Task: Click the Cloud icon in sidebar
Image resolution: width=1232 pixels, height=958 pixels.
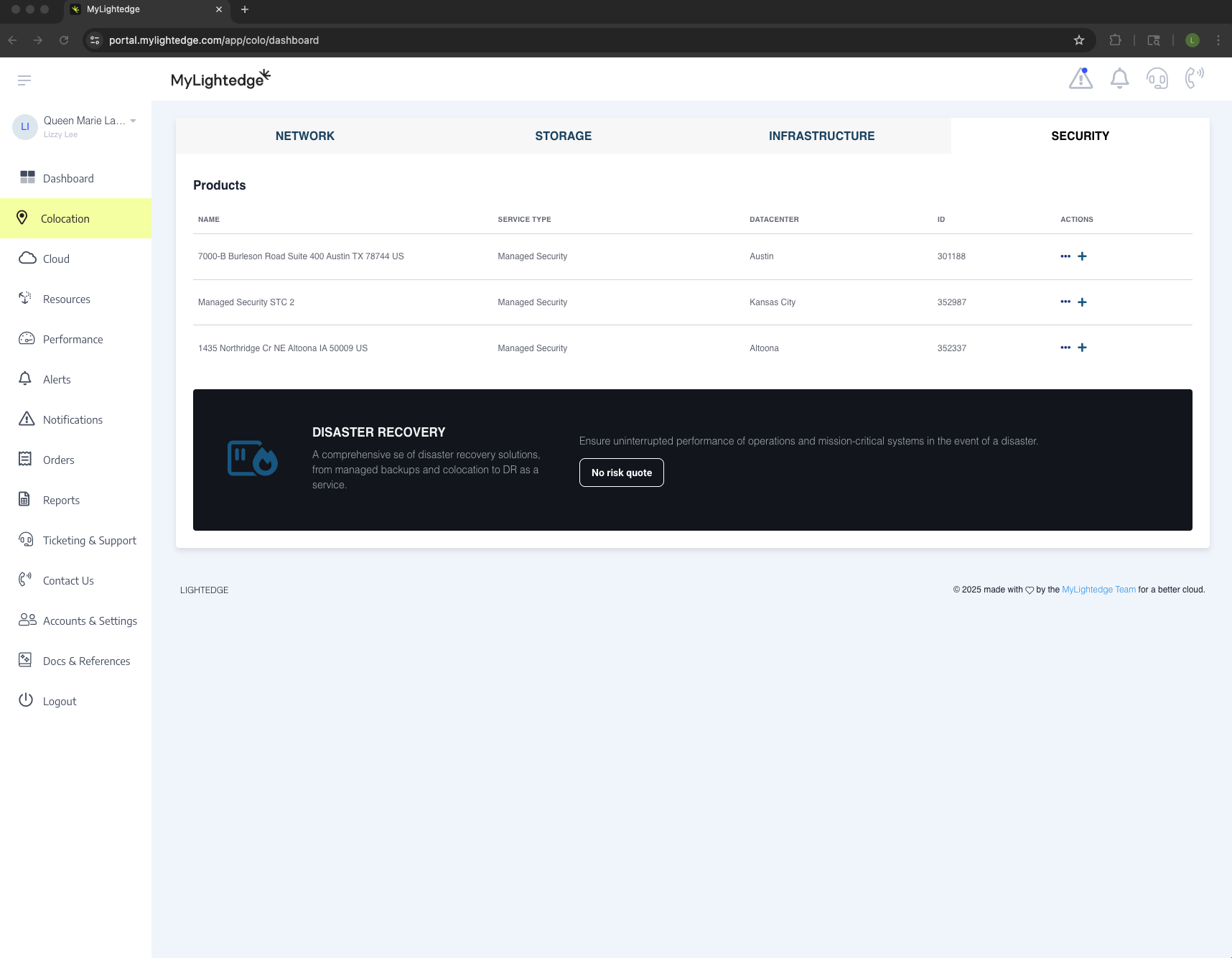Action: (x=27, y=258)
